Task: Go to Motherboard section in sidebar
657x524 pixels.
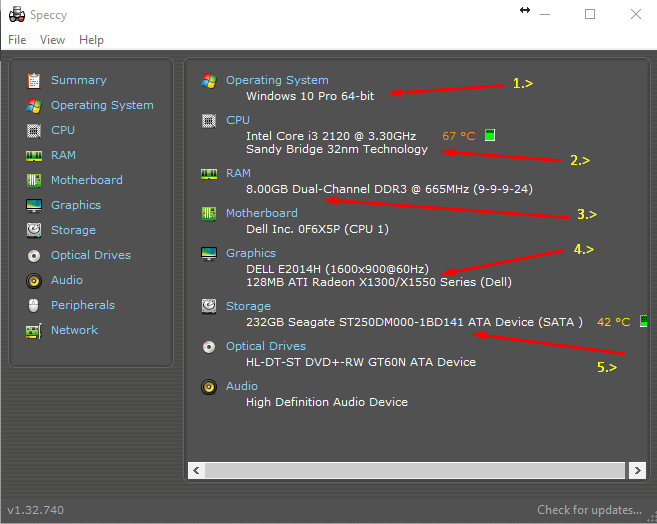Action: coord(87,180)
